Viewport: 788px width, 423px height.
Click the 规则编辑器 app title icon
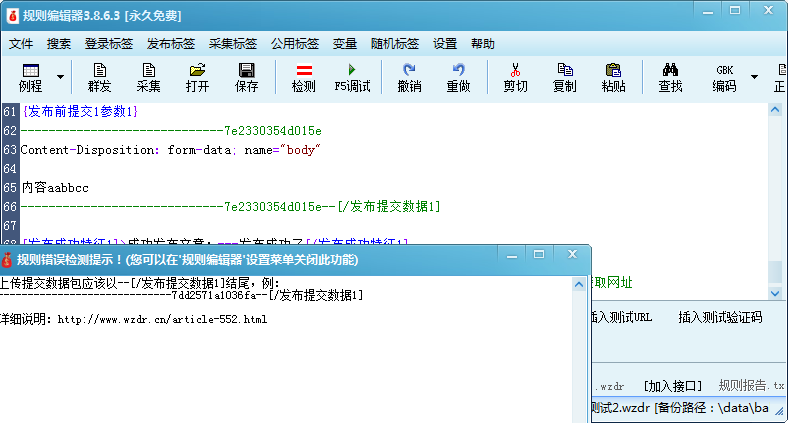[13, 16]
